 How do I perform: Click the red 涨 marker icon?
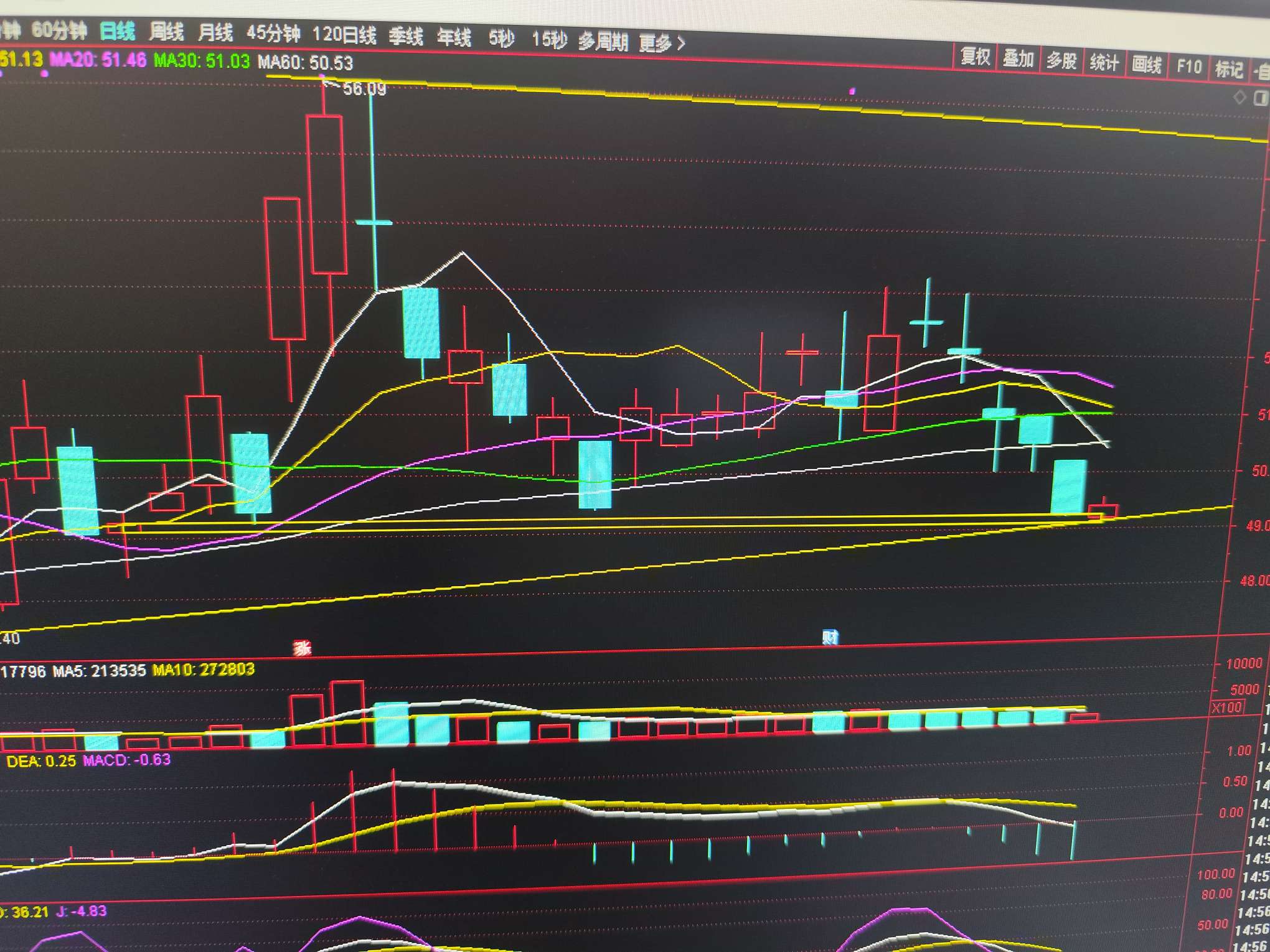[x=302, y=649]
